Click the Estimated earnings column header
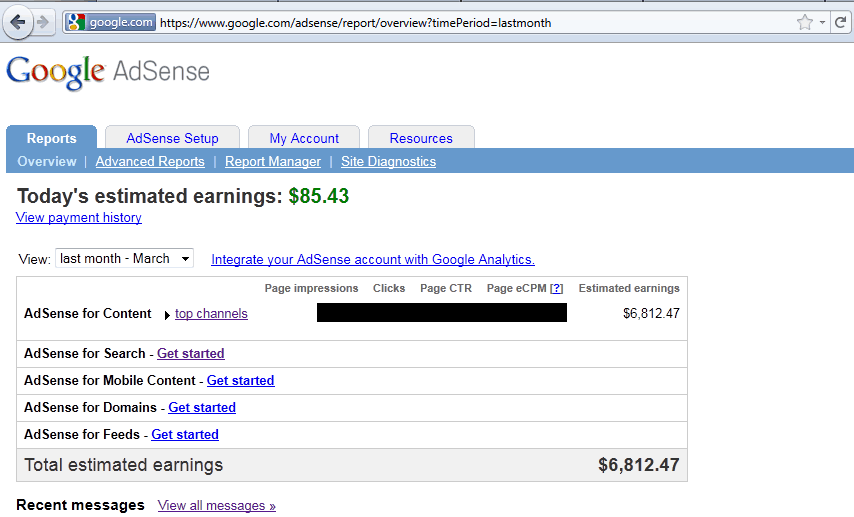The width and height of the screenshot is (854, 517). pos(629,288)
